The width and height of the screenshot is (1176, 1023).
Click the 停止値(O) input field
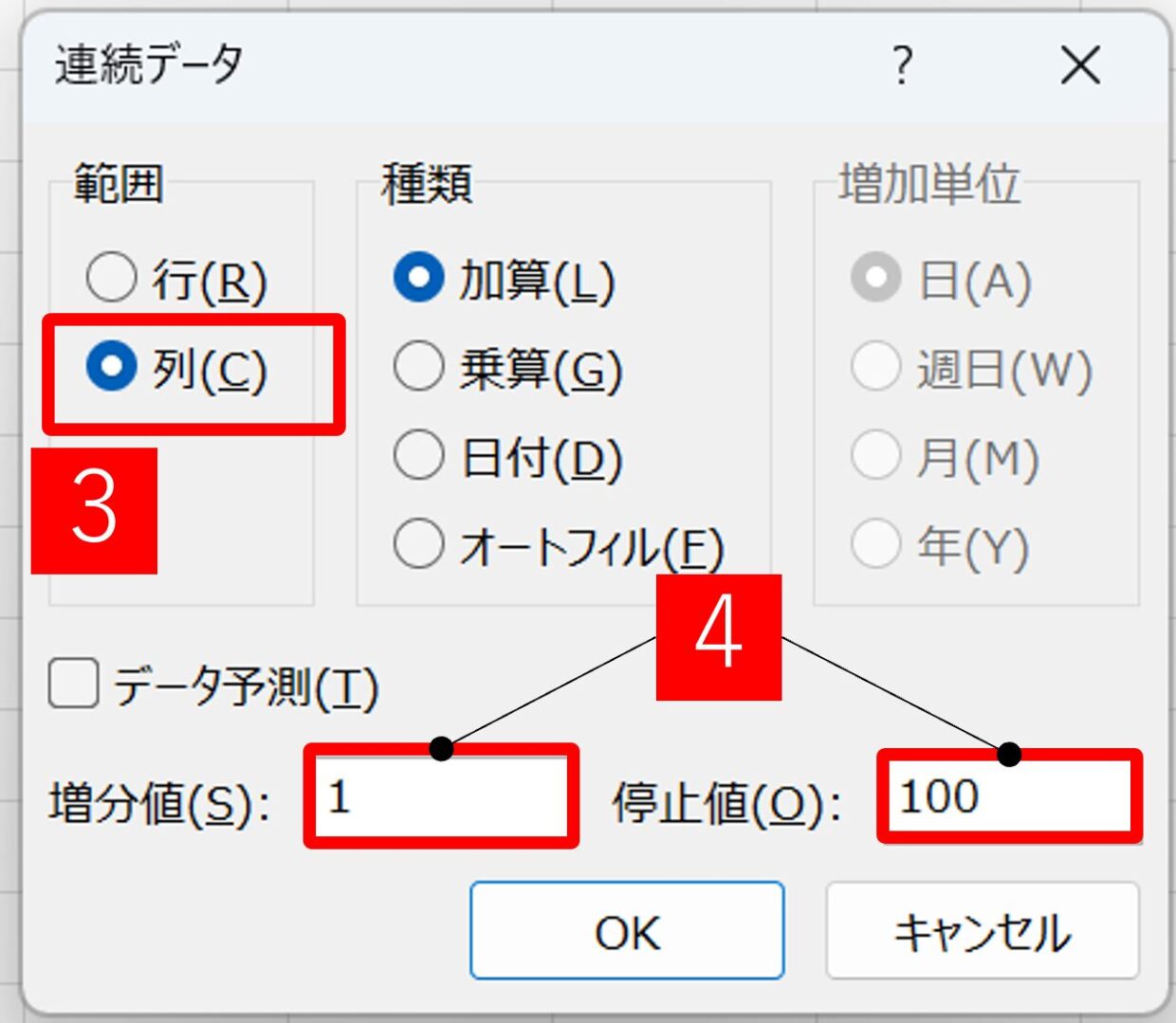point(1009,796)
